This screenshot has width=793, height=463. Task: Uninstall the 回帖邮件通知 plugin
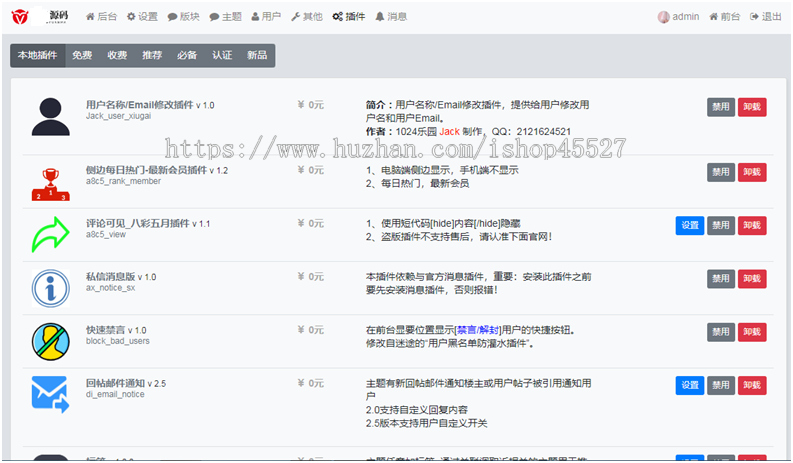752,386
